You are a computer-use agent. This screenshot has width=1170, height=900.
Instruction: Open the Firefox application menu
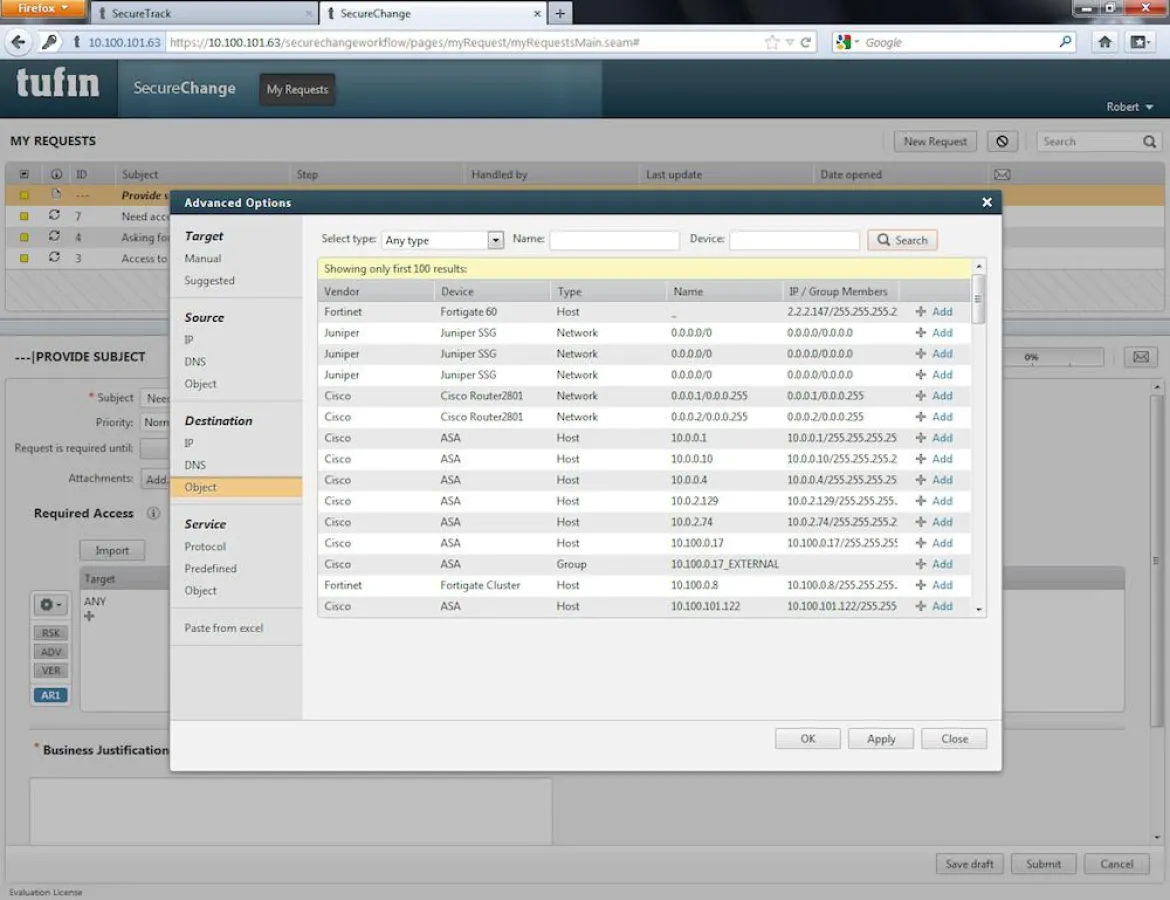pos(44,9)
